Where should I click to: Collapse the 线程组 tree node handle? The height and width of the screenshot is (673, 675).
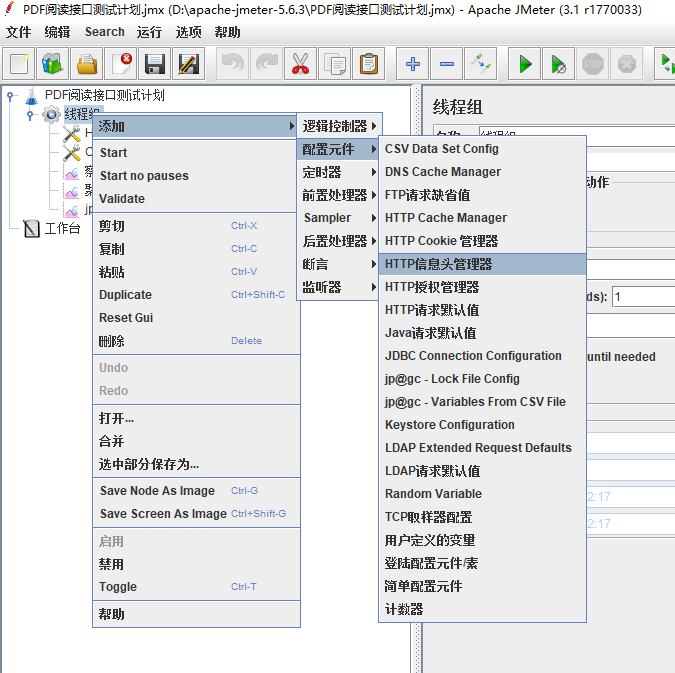coord(31,115)
